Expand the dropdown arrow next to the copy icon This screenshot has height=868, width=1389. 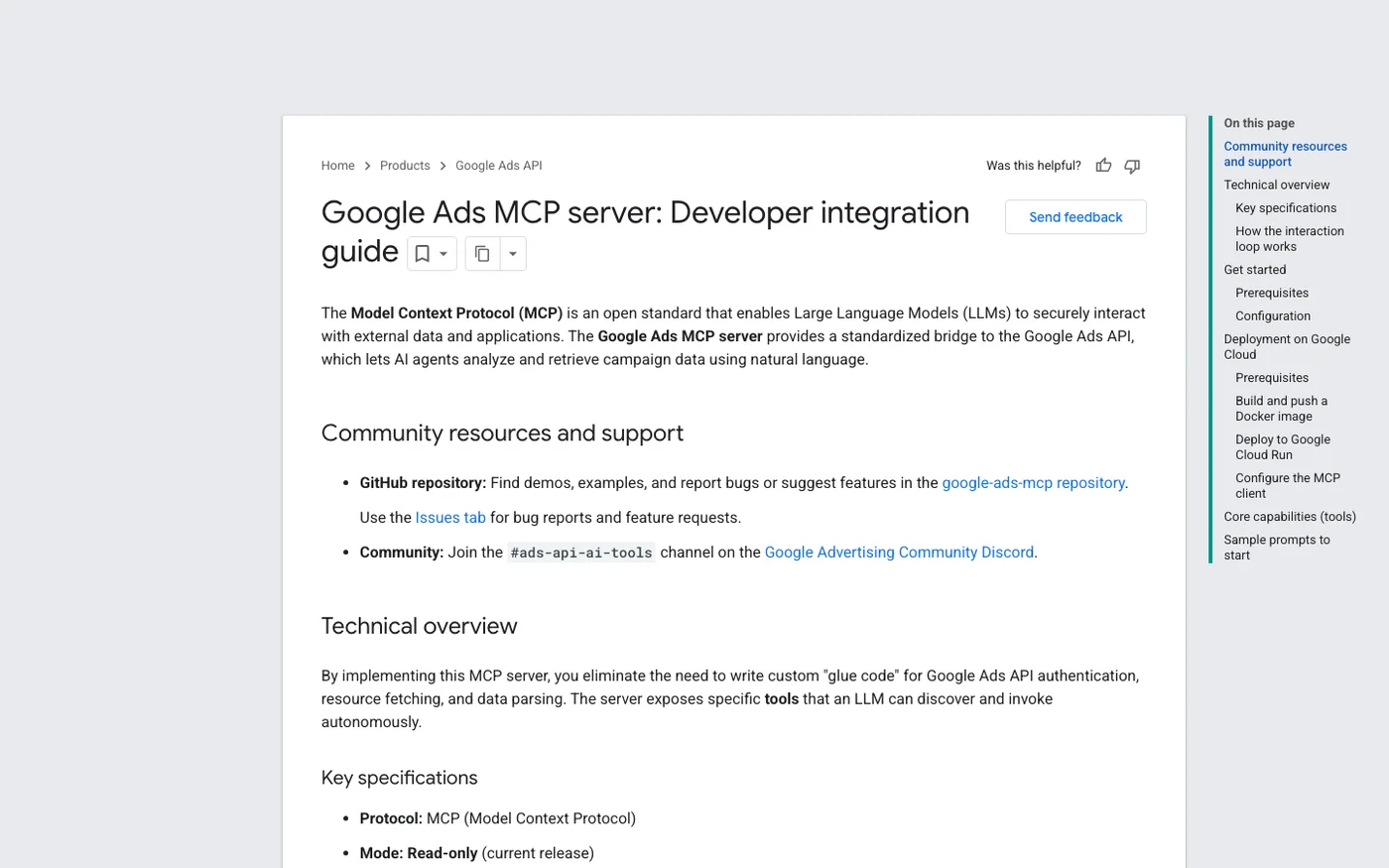(513, 254)
